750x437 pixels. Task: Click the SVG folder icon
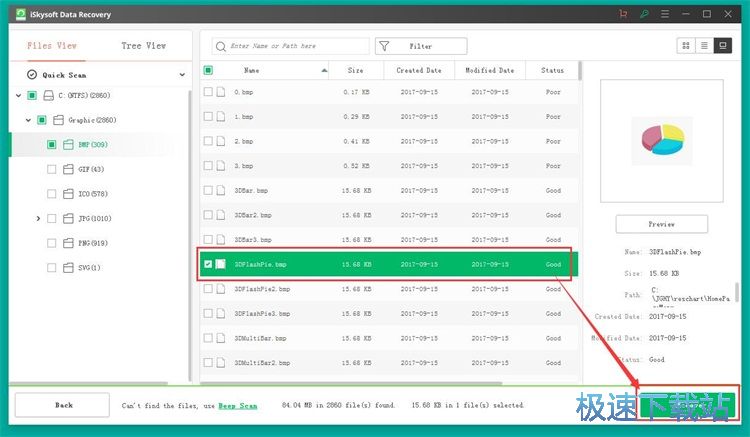68,268
